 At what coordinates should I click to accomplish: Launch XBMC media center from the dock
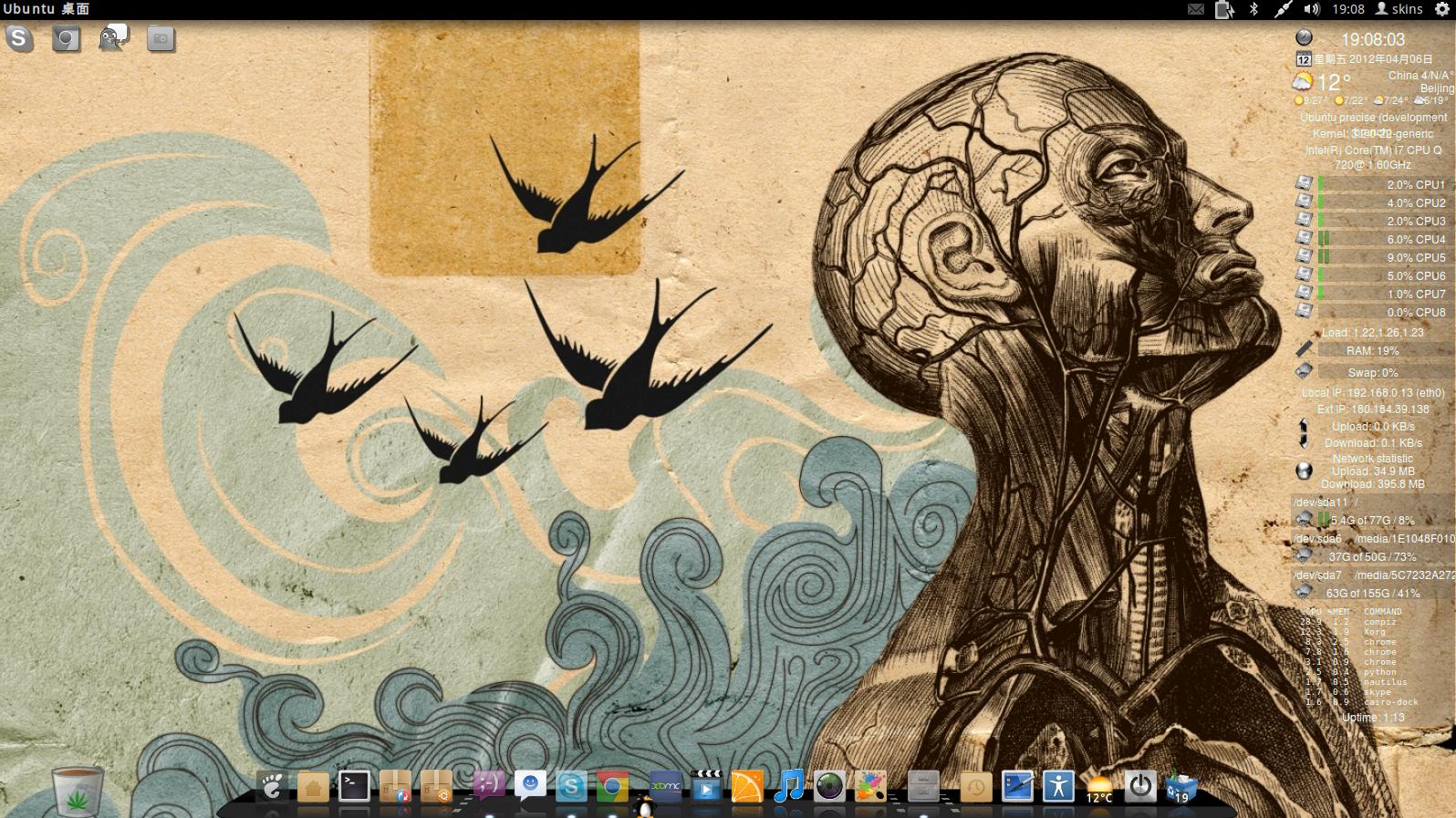(665, 786)
